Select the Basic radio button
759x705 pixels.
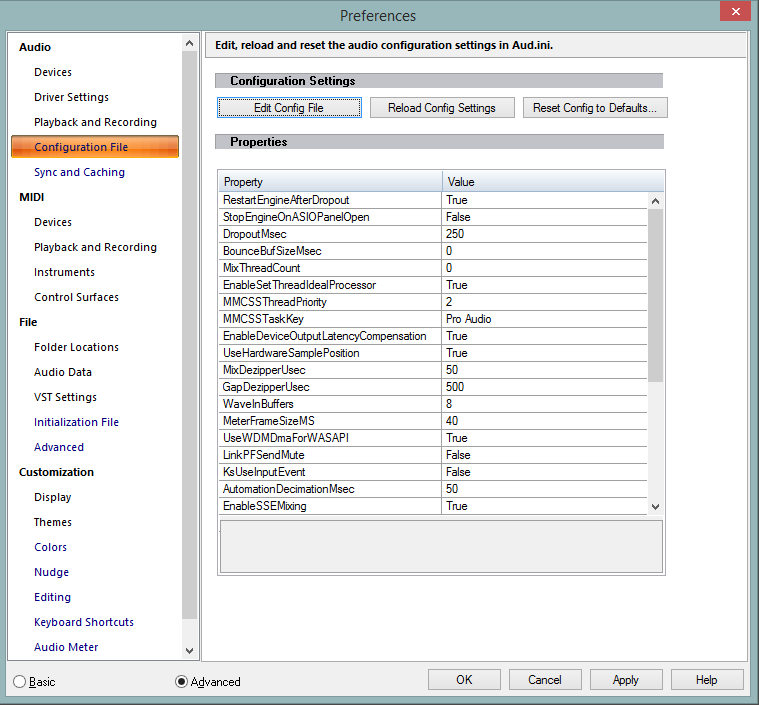[20, 681]
